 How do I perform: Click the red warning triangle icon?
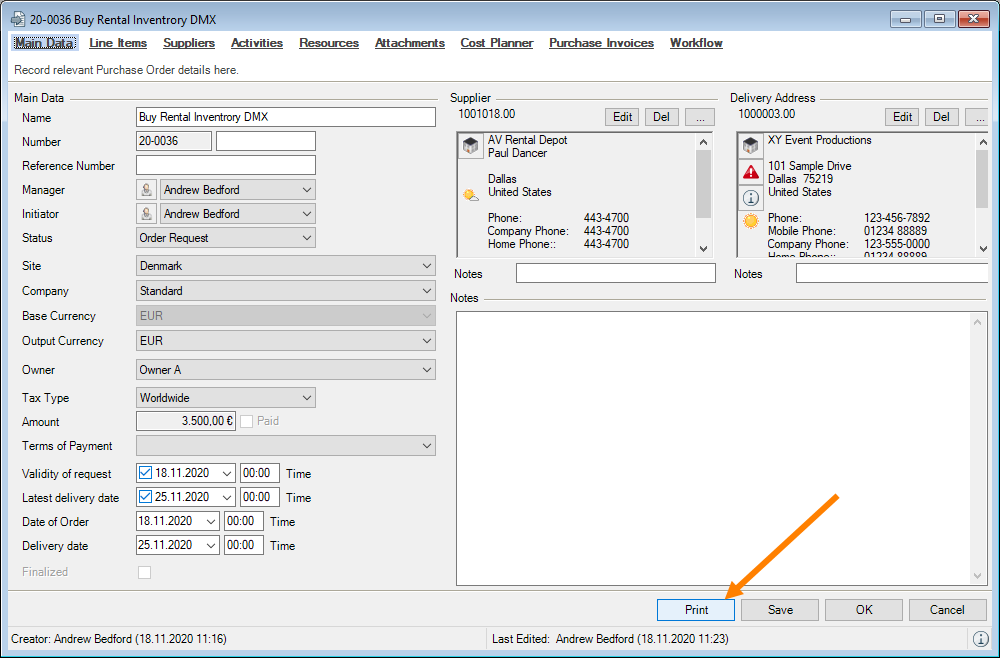[x=750, y=172]
